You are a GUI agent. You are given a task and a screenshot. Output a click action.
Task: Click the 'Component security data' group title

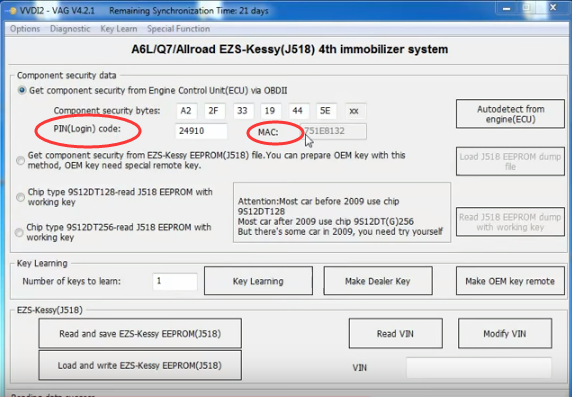[66, 76]
